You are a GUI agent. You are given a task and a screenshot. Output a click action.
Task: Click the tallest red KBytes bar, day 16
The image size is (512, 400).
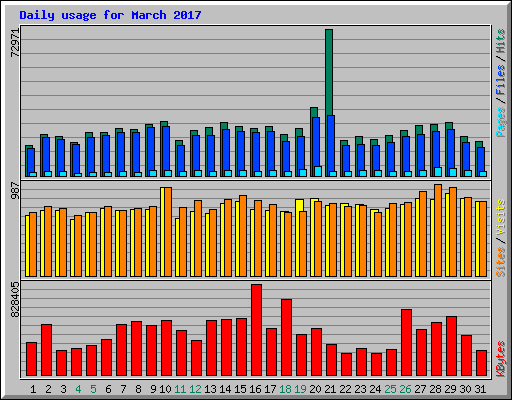tap(256, 330)
